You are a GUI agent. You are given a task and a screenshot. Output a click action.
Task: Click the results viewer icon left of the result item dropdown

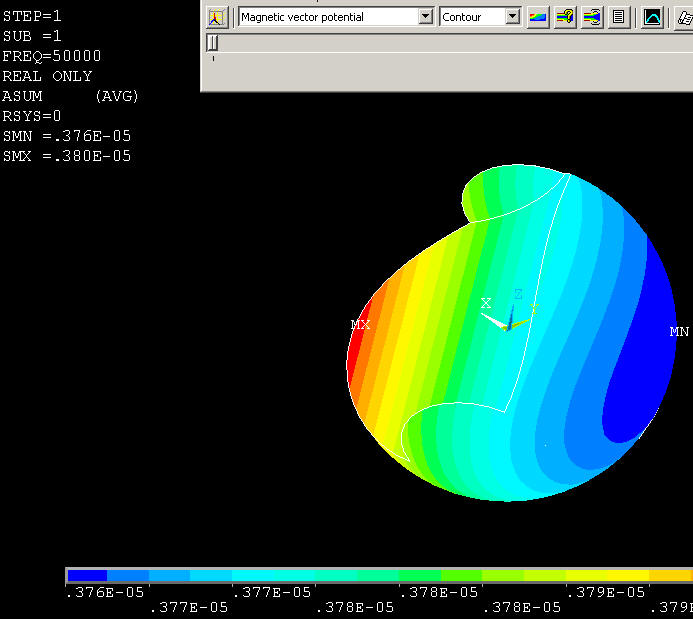click(217, 17)
